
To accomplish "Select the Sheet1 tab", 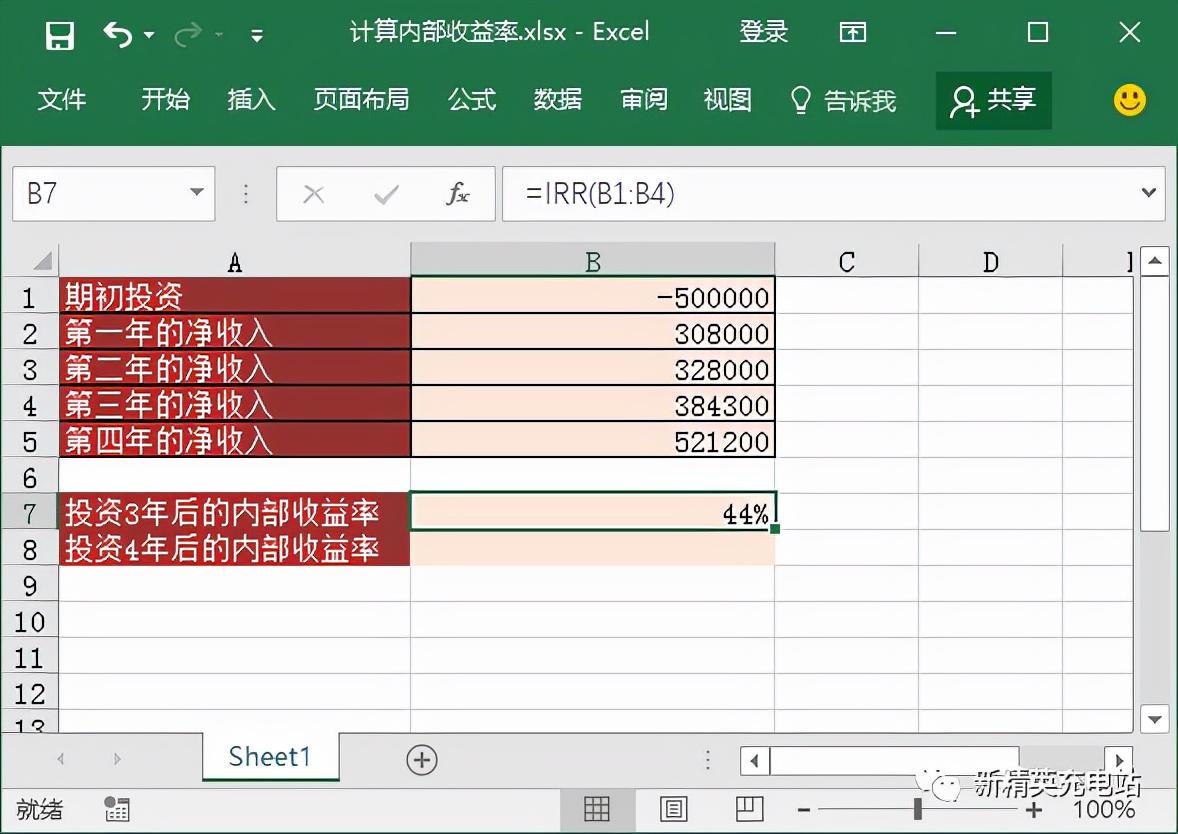I will tap(270, 758).
